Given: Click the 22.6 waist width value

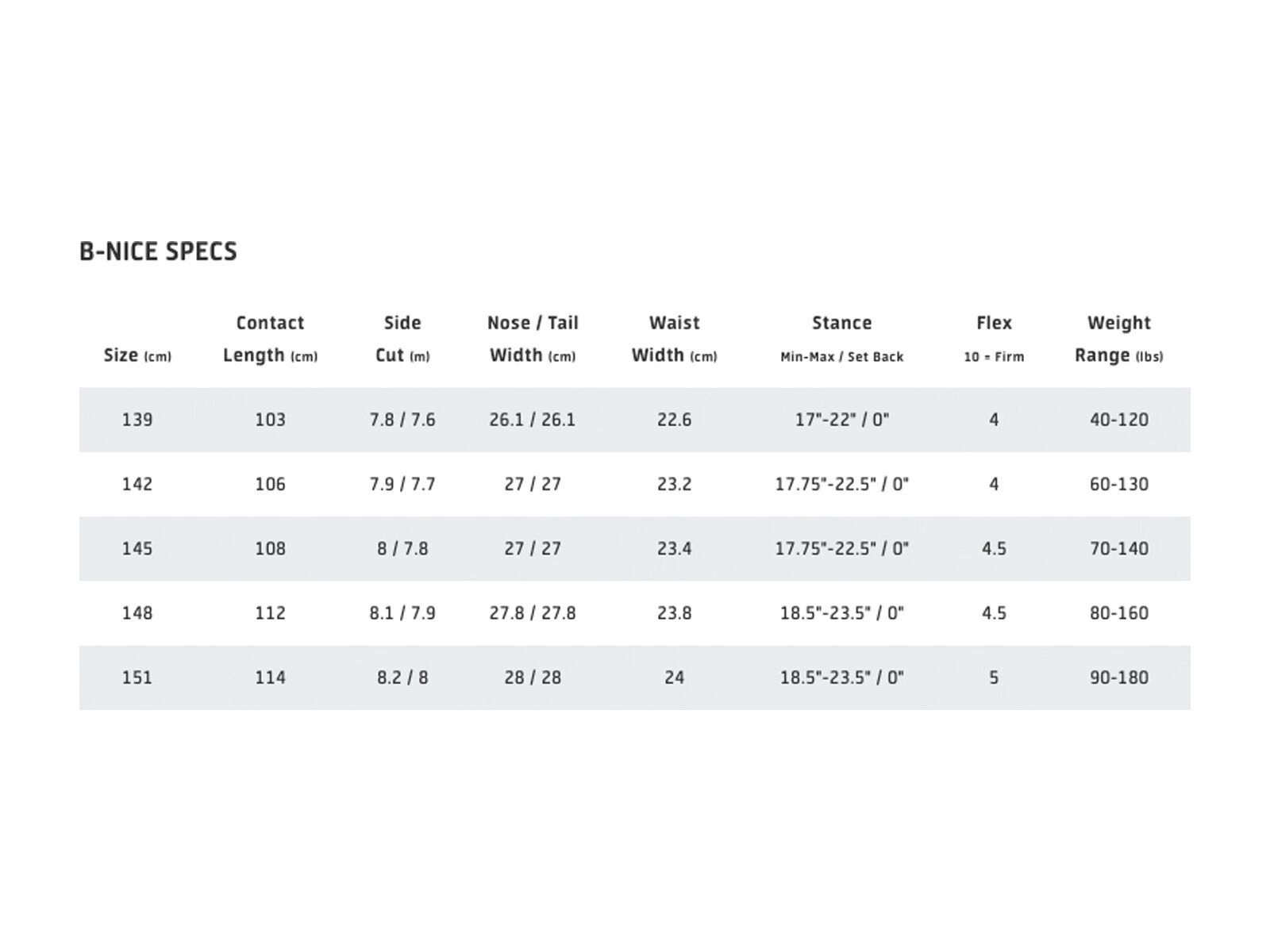Looking at the screenshot, I should (674, 420).
